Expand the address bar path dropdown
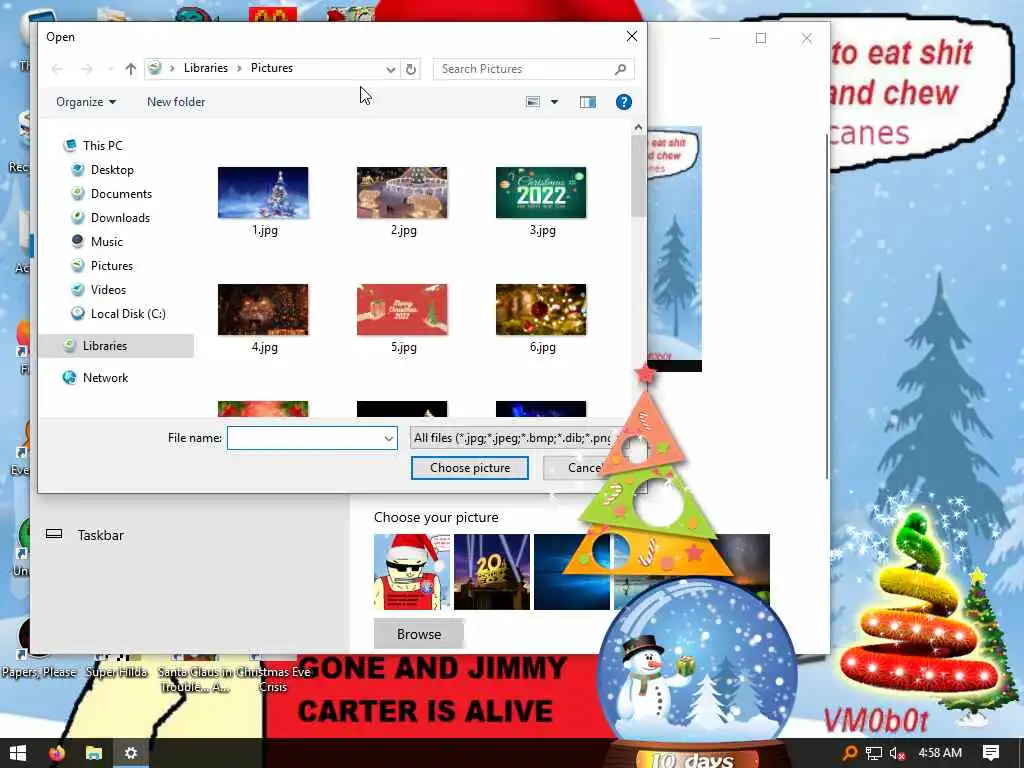Image resolution: width=1024 pixels, height=768 pixels. (391, 69)
